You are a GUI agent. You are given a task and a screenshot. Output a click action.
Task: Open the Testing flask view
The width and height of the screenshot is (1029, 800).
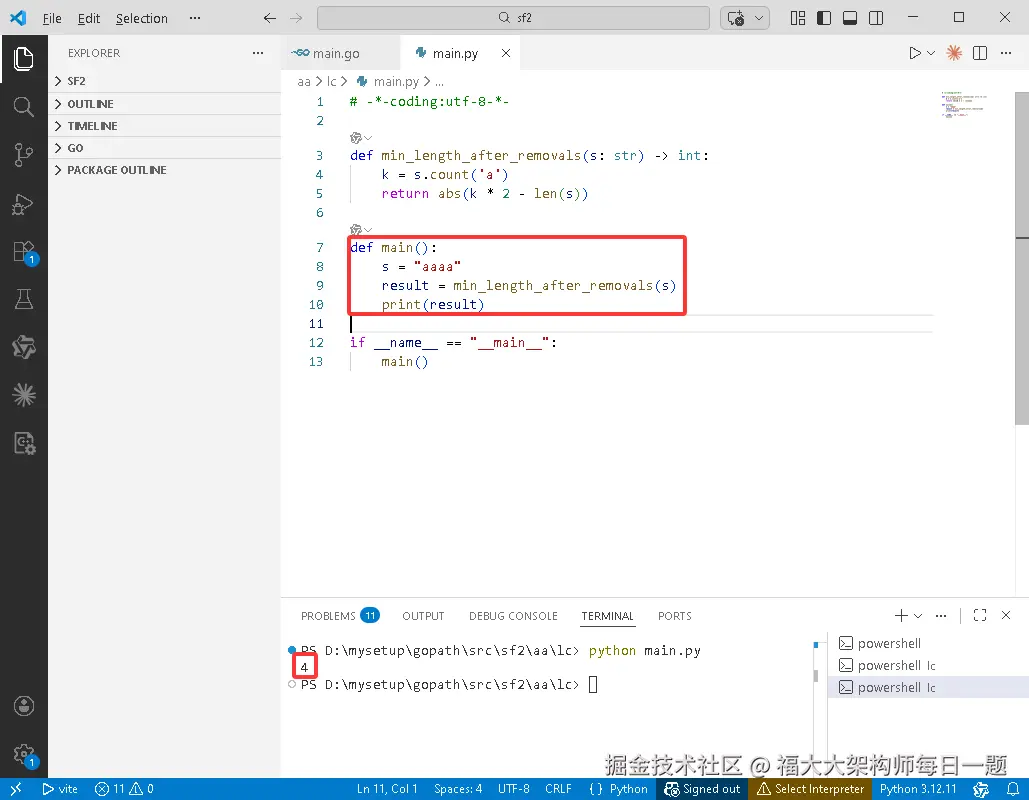point(24,299)
